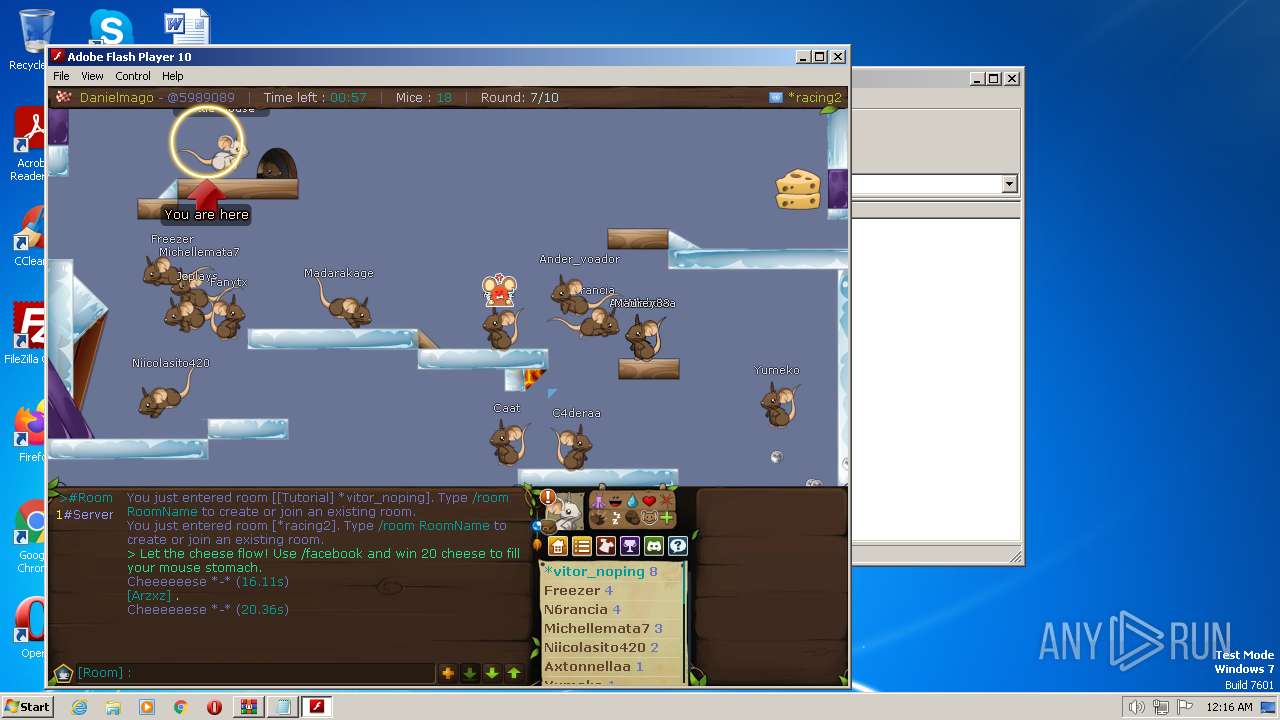Select Michellemata7 in the player list
This screenshot has height=720, width=1280.
point(603,628)
